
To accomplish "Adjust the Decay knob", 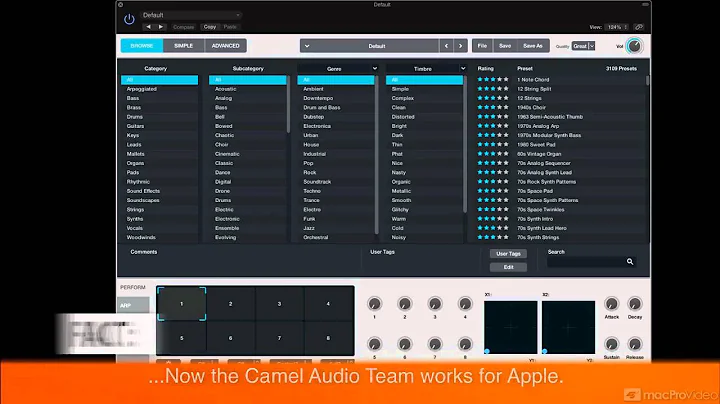I will 635,304.
